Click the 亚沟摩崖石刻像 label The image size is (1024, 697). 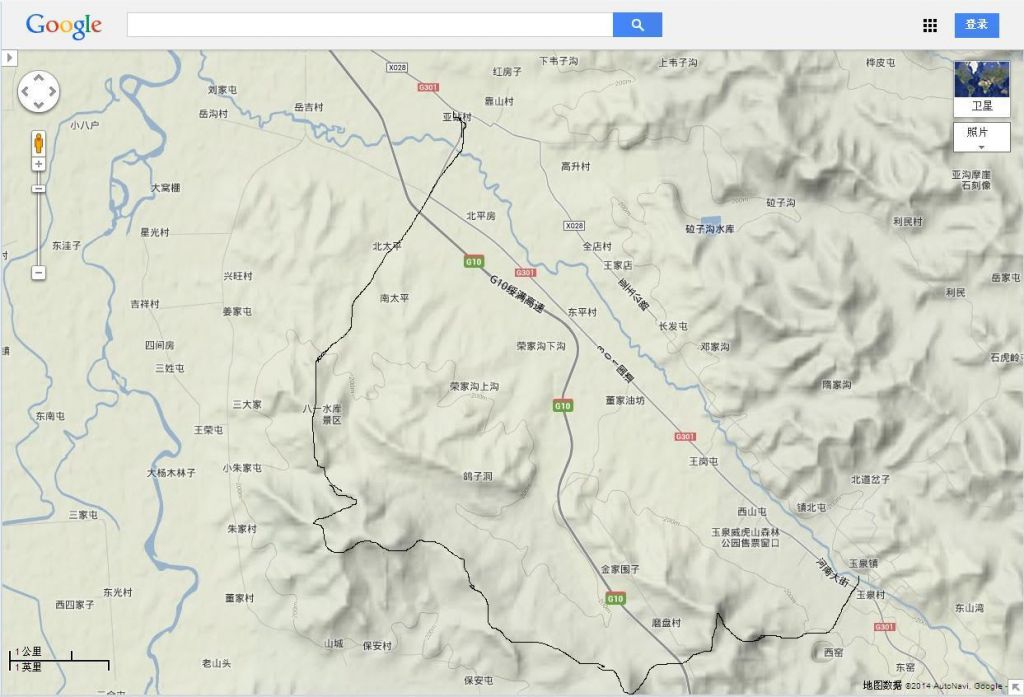pos(971,180)
